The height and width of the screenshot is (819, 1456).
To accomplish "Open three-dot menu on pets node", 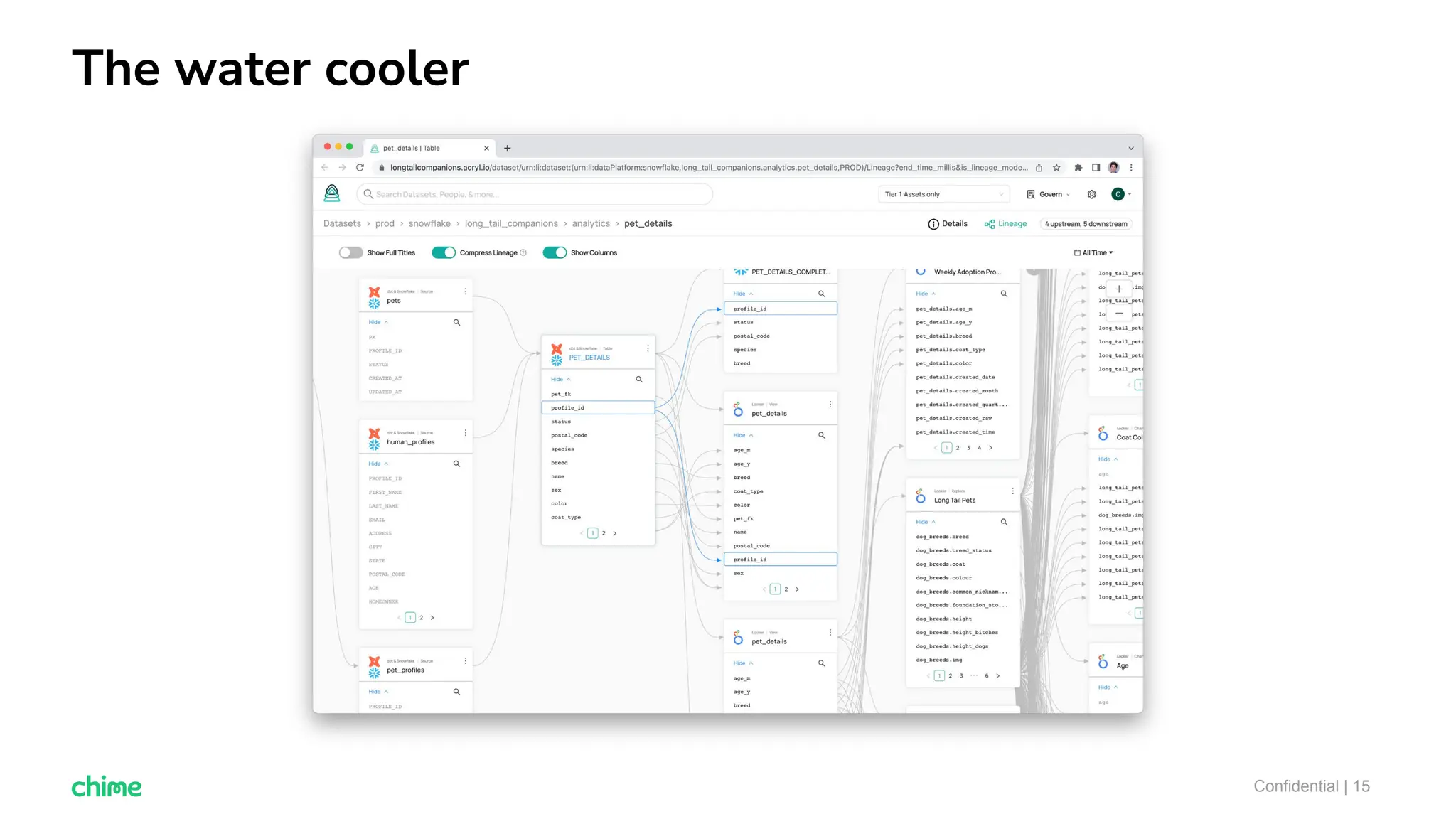I will pyautogui.click(x=466, y=291).
